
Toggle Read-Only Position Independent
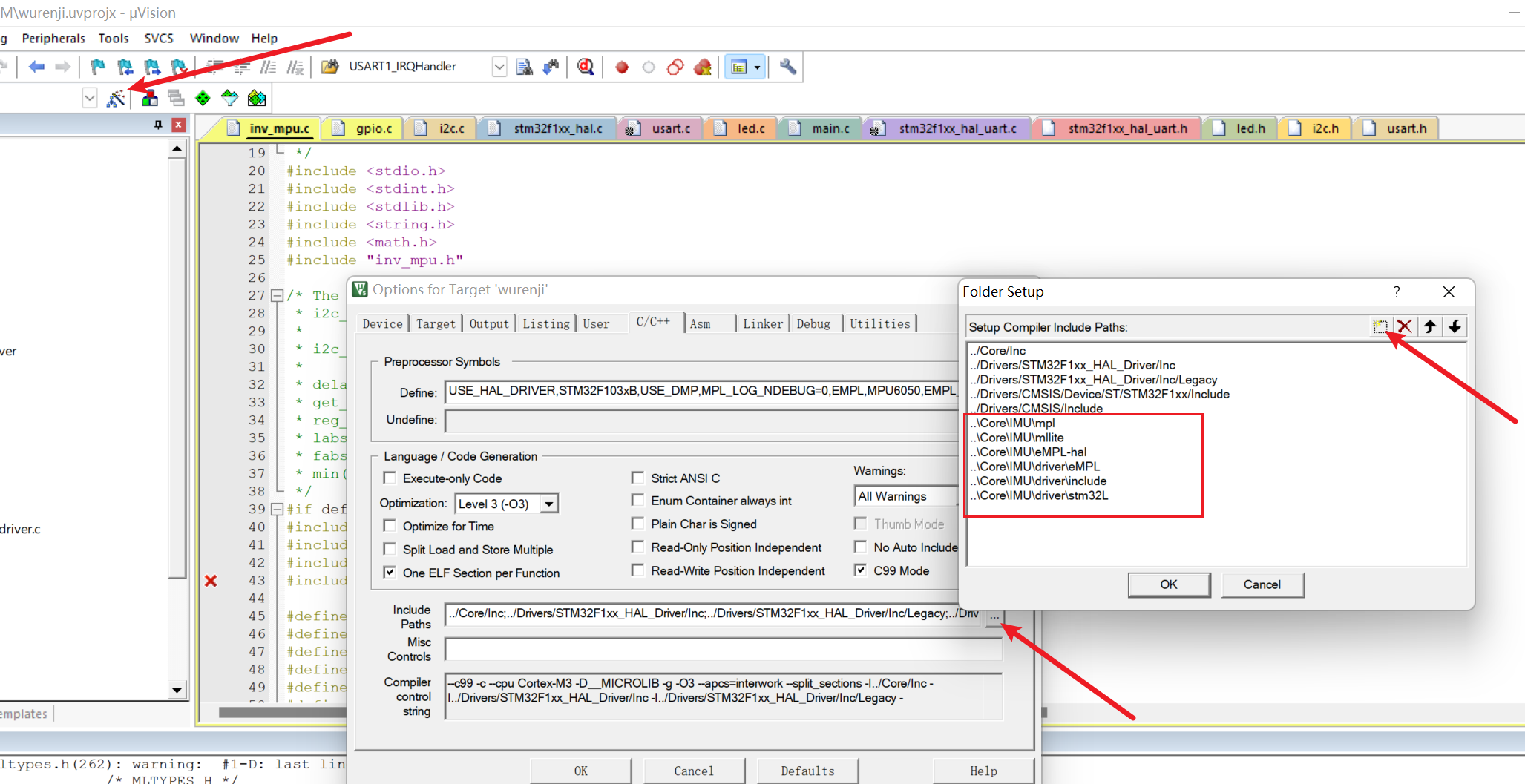point(637,547)
